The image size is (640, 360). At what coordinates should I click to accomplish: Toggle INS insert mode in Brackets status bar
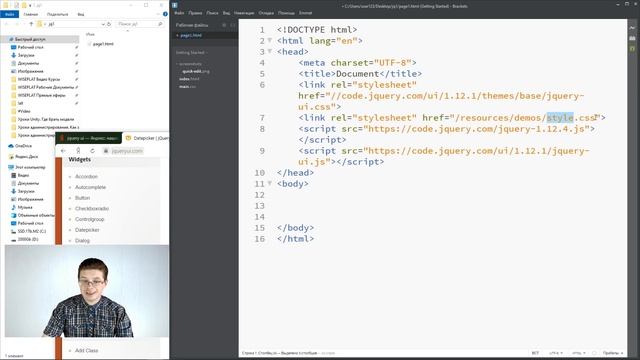click(x=535, y=353)
